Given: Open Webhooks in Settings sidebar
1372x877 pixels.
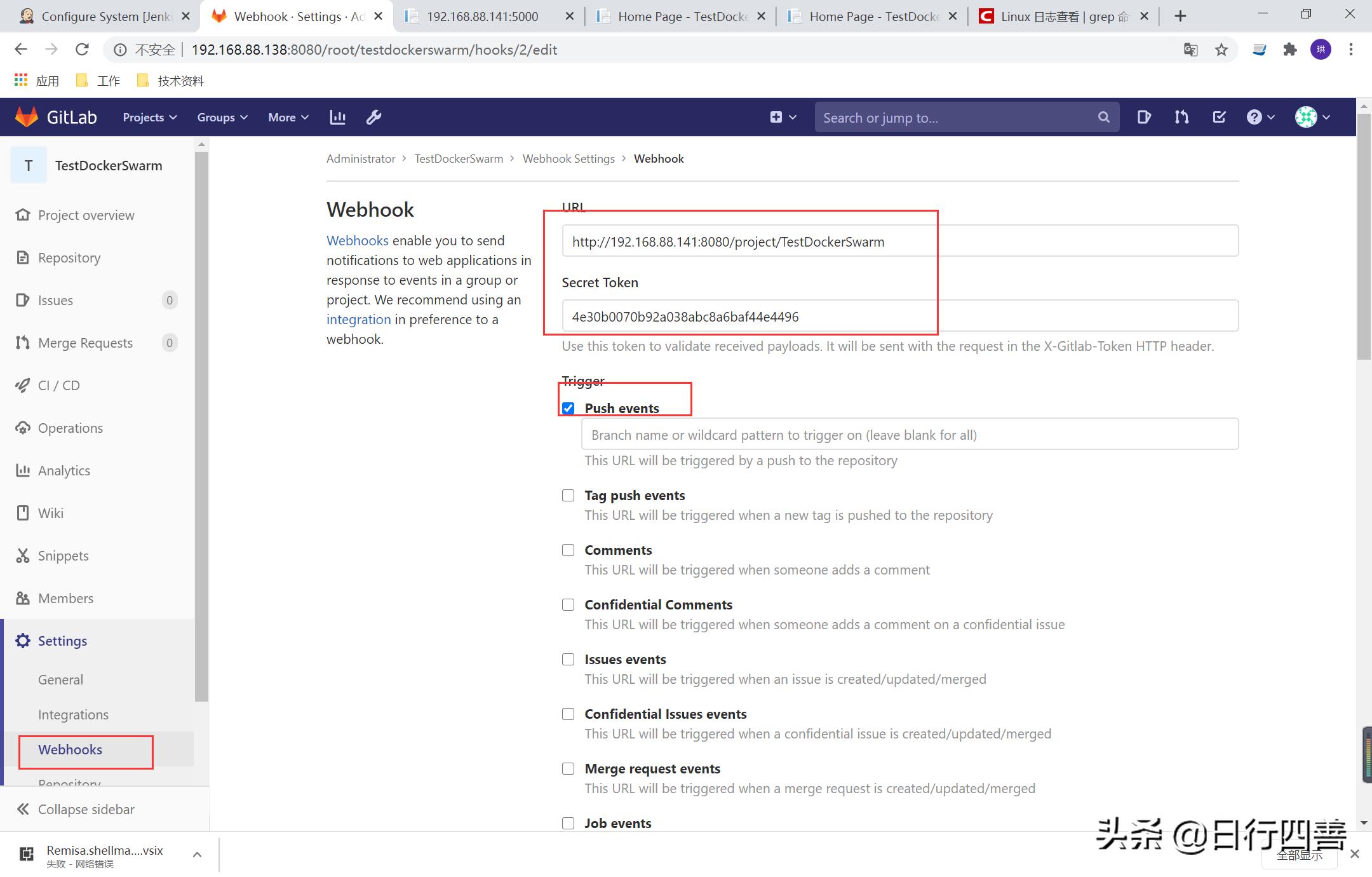Looking at the screenshot, I should (70, 749).
